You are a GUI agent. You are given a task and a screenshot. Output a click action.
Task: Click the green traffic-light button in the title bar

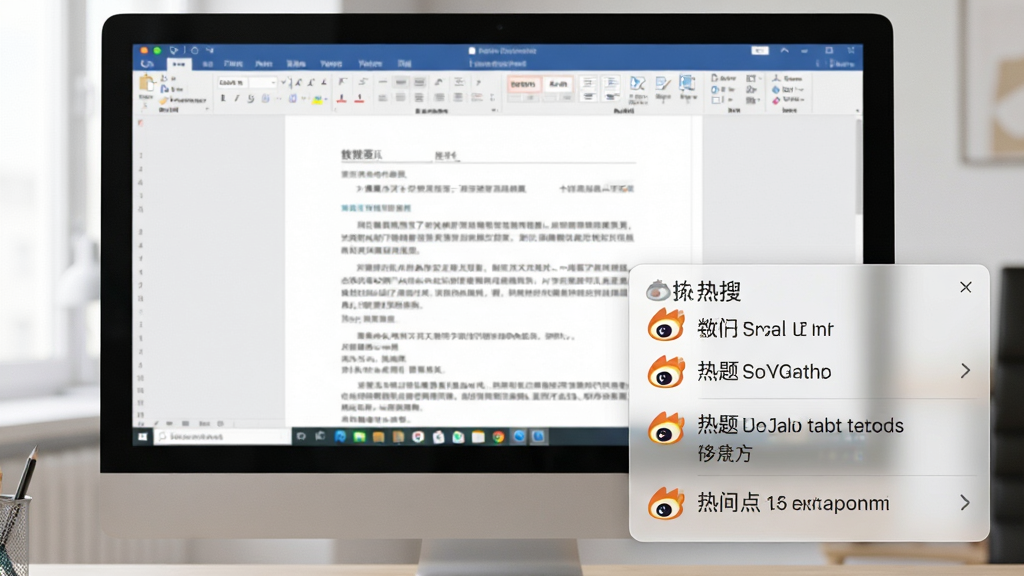click(x=157, y=50)
